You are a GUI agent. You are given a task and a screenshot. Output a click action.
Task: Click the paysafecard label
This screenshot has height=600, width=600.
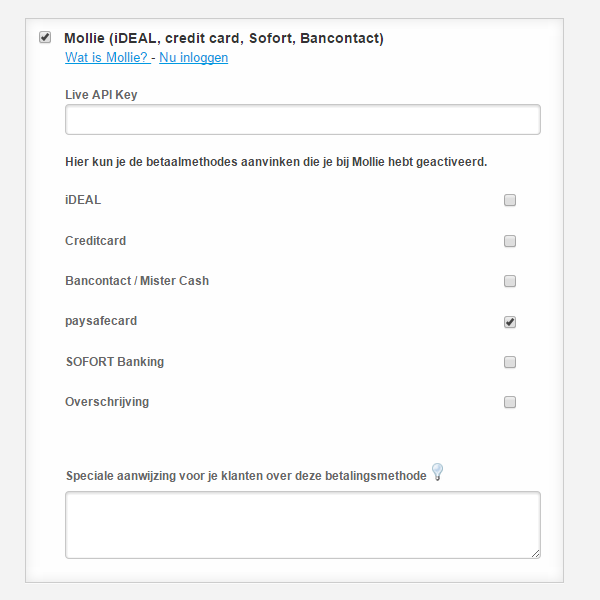pyautogui.click(x=101, y=321)
